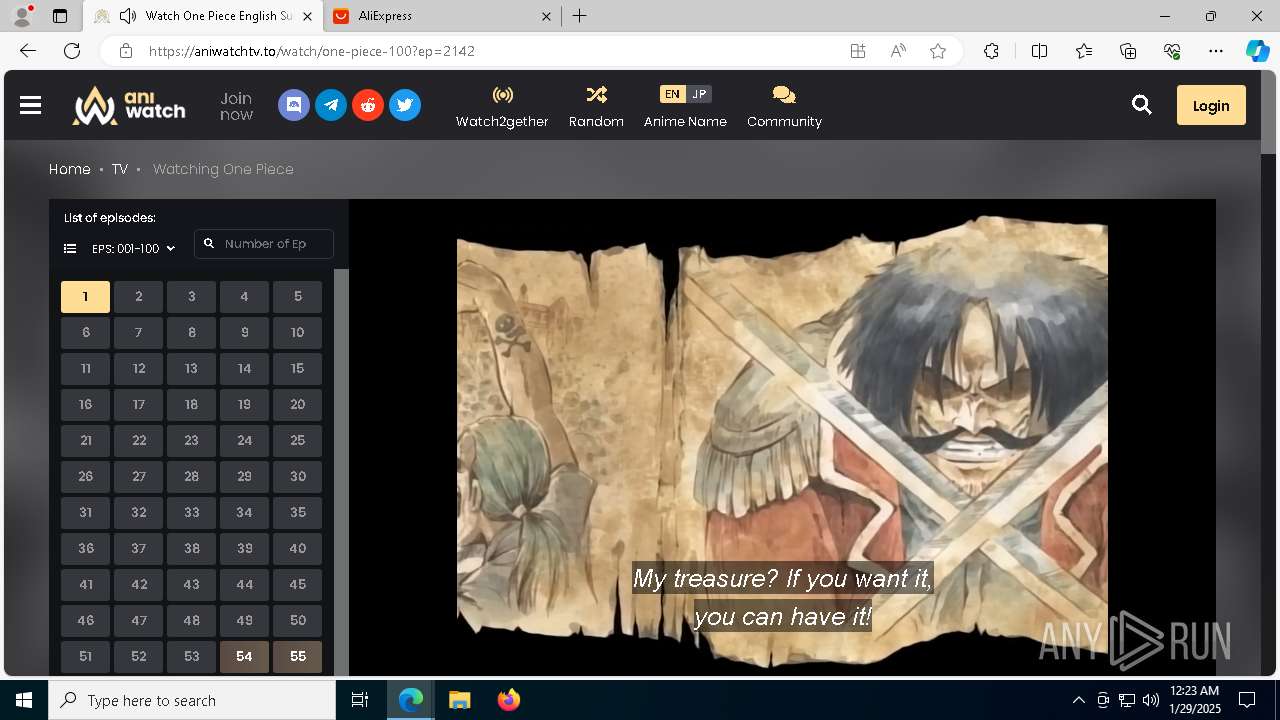1280x720 pixels.
Task: Open the volume control in tray
Action: [1151, 700]
